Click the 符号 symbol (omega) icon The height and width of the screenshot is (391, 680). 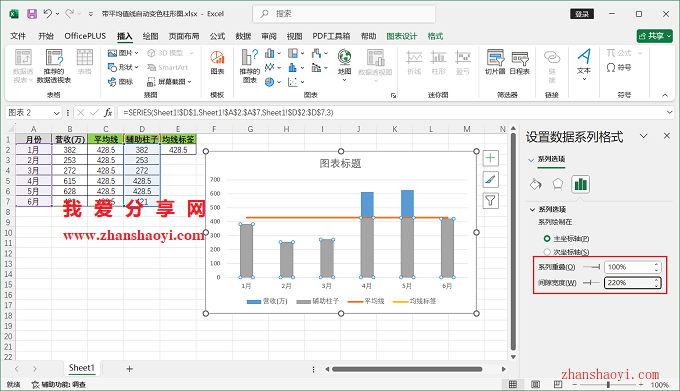611,67
